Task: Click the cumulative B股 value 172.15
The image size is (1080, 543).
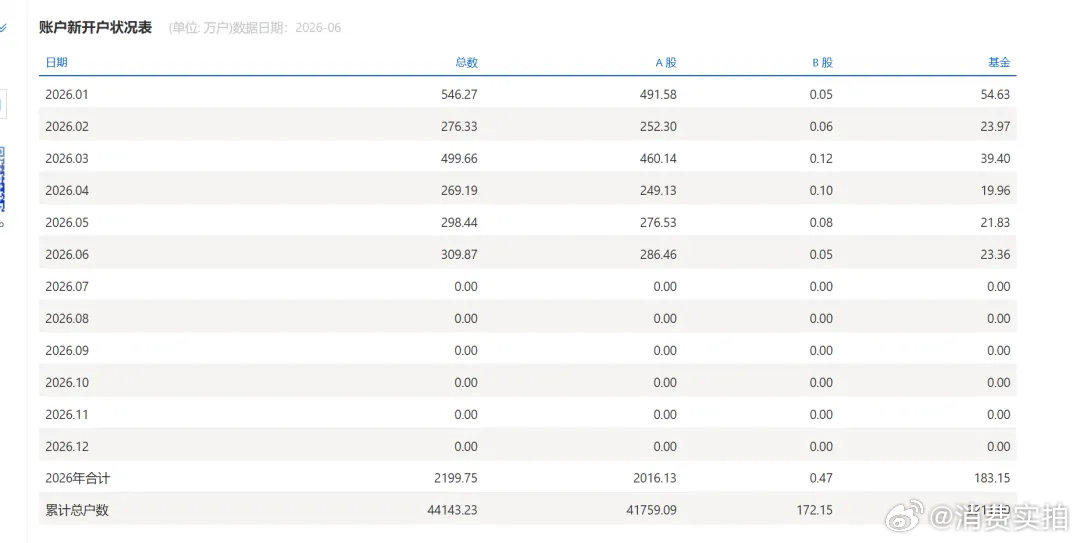Action: point(815,511)
